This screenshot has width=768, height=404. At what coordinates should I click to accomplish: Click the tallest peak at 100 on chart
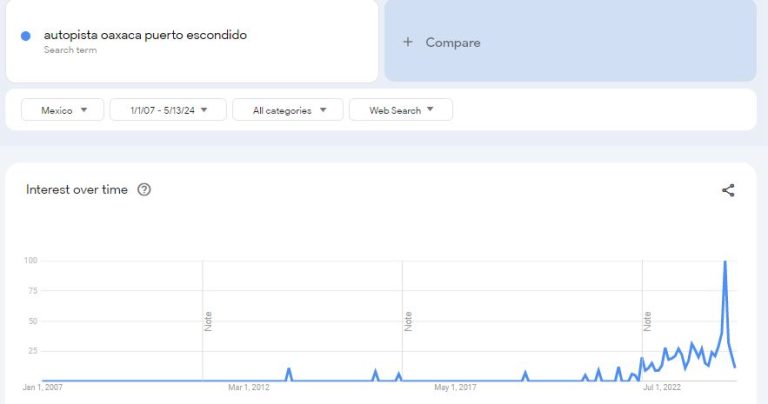click(725, 262)
